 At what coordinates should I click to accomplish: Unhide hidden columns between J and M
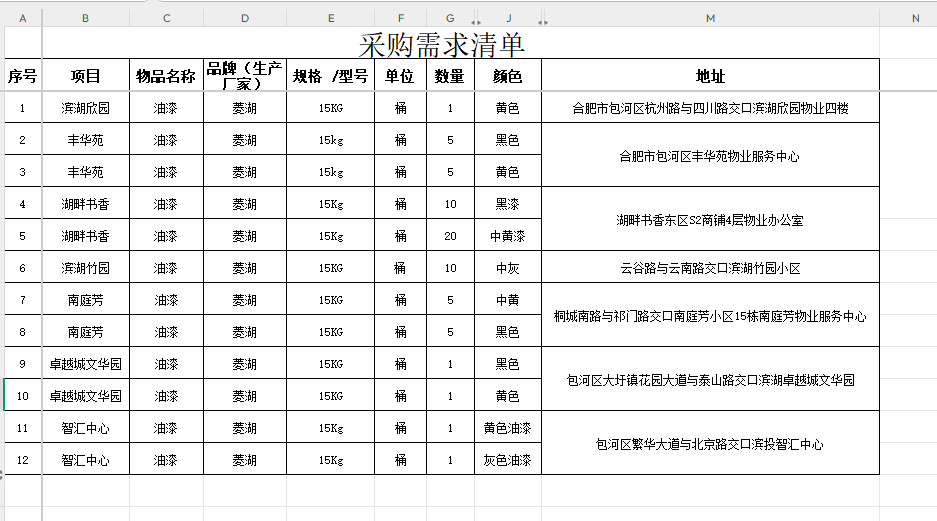tap(542, 19)
